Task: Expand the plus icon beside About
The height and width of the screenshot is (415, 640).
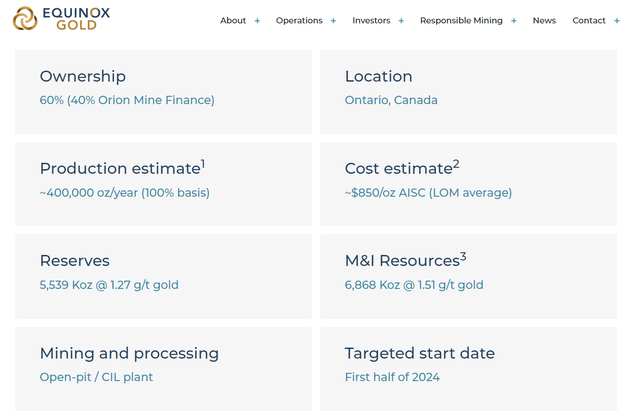Action: coord(257,21)
